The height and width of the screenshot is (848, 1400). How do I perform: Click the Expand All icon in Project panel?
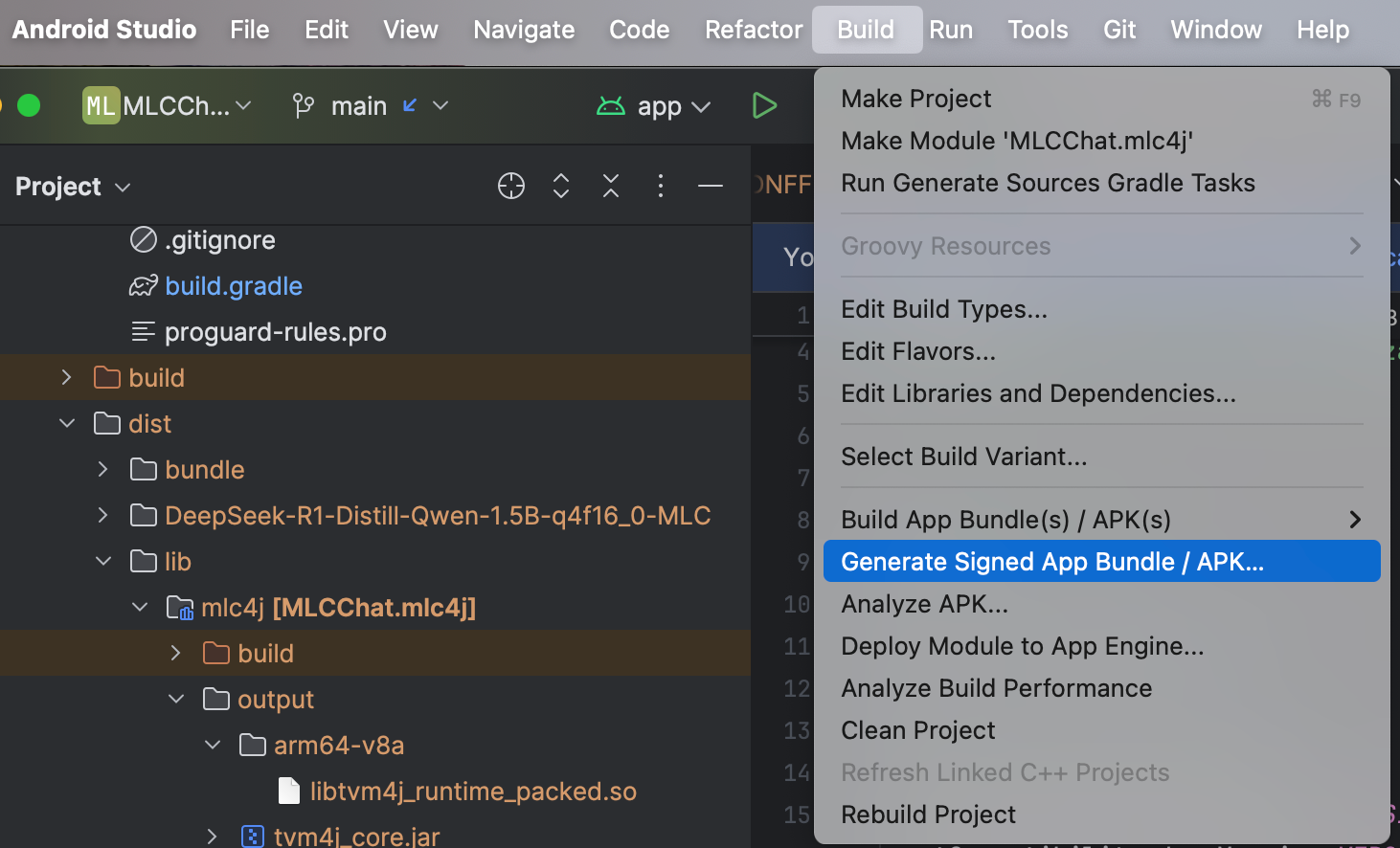click(561, 186)
